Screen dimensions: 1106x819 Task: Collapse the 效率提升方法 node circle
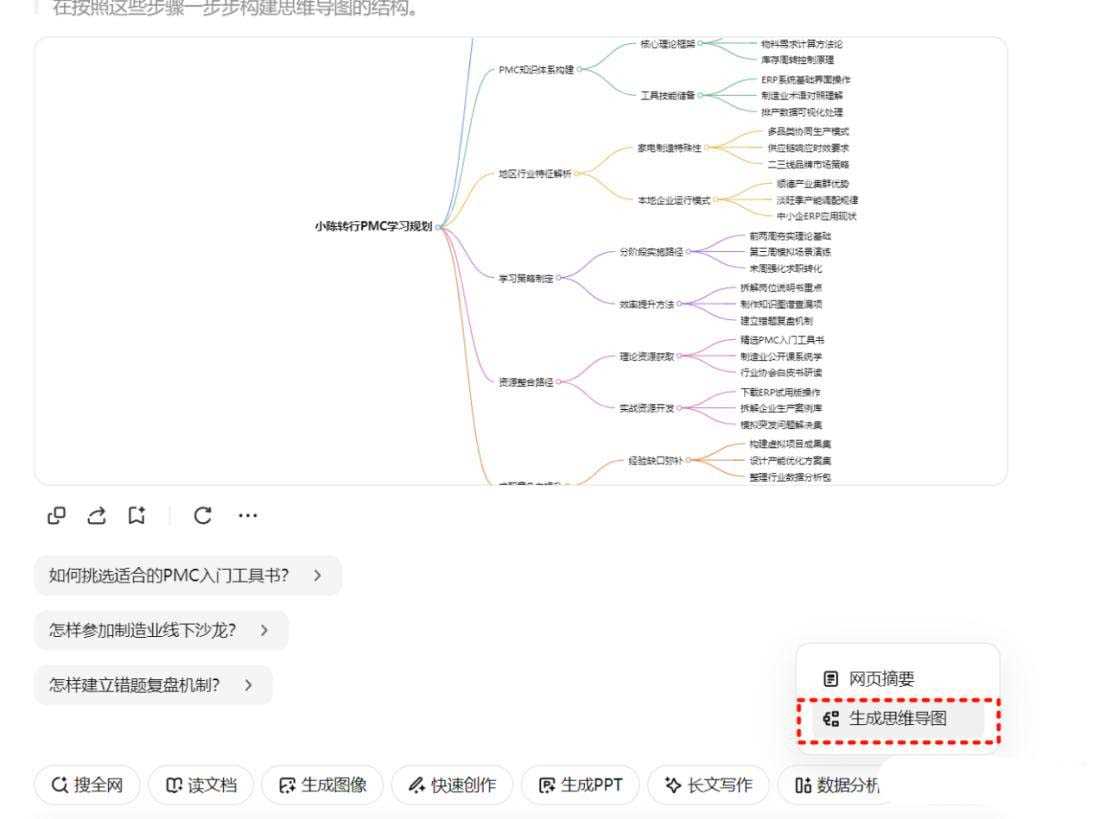click(x=679, y=305)
